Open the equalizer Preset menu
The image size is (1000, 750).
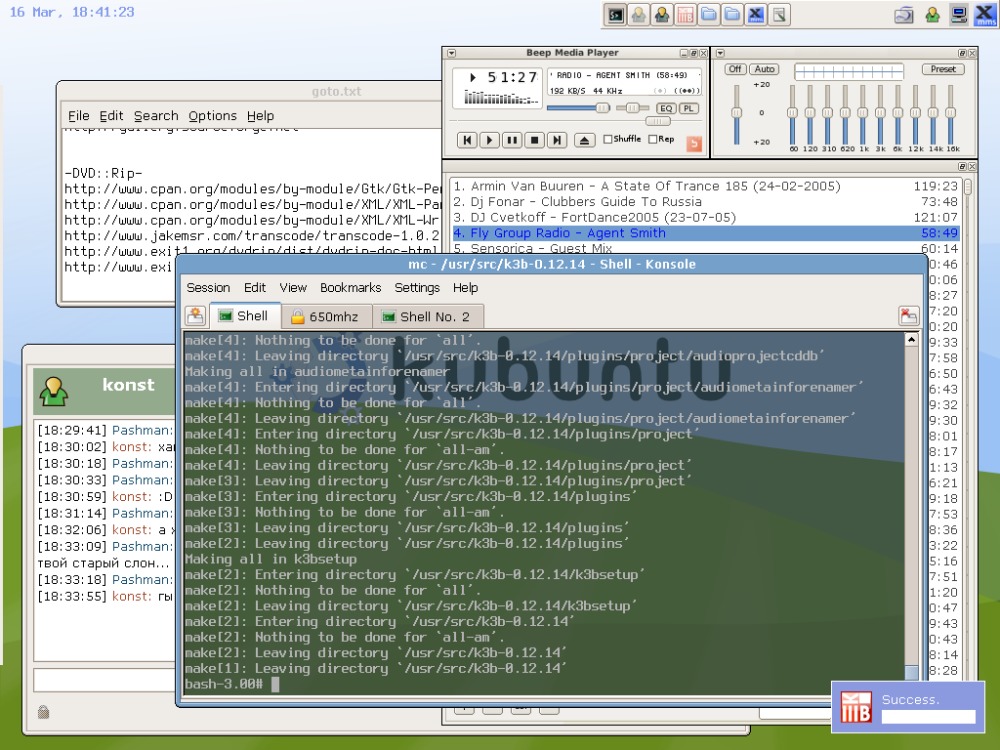click(943, 69)
